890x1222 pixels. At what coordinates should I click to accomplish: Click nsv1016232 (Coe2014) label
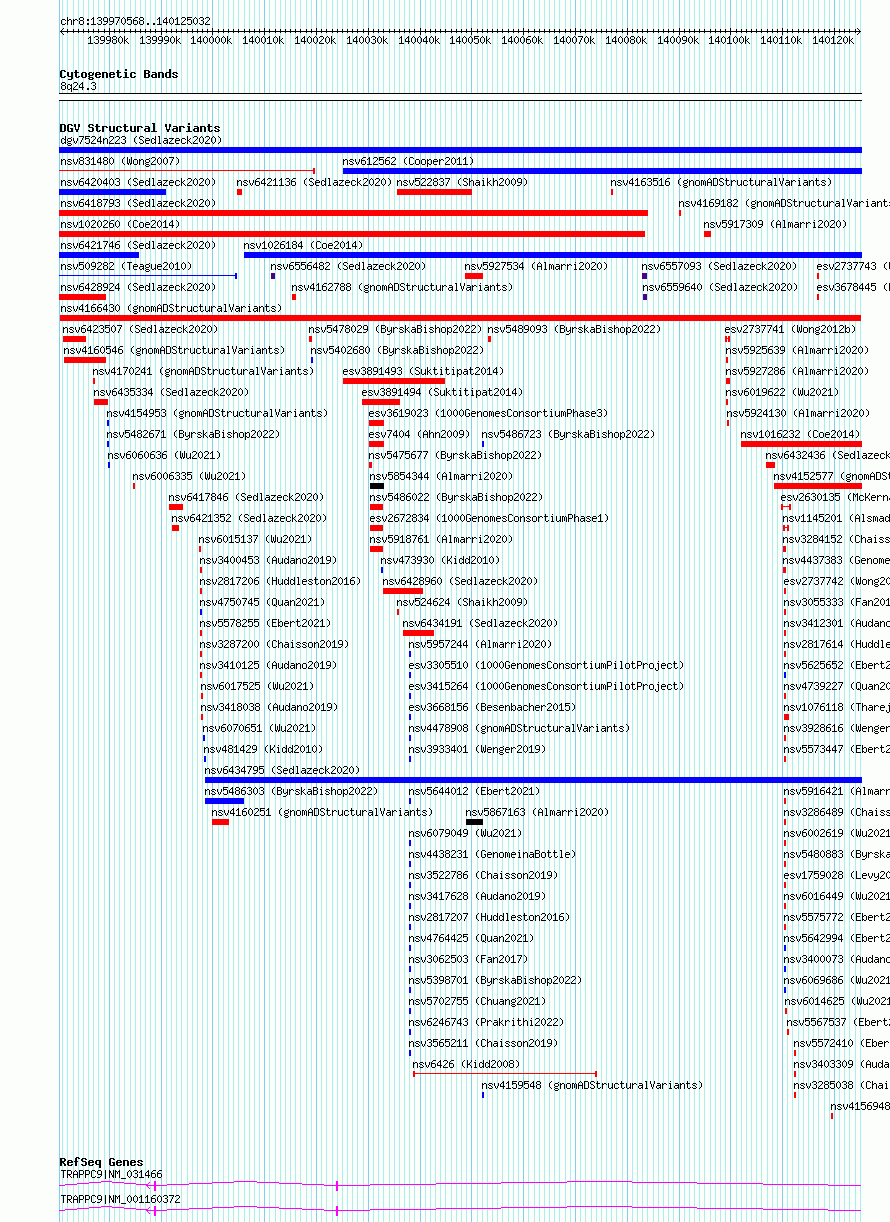pyautogui.click(x=800, y=434)
